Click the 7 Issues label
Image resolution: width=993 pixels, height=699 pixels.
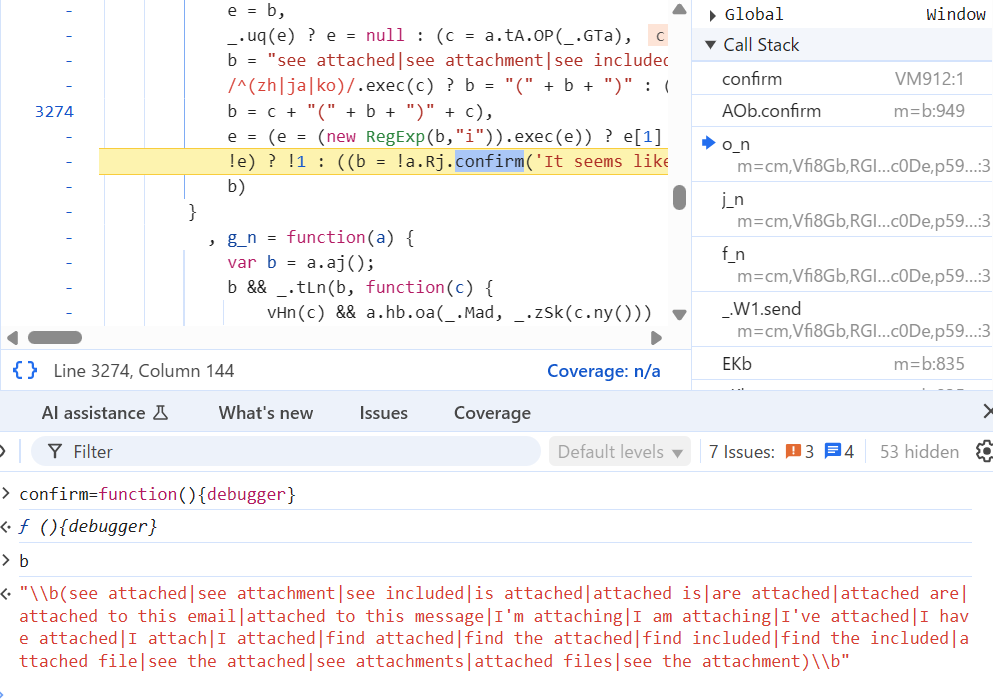click(742, 451)
